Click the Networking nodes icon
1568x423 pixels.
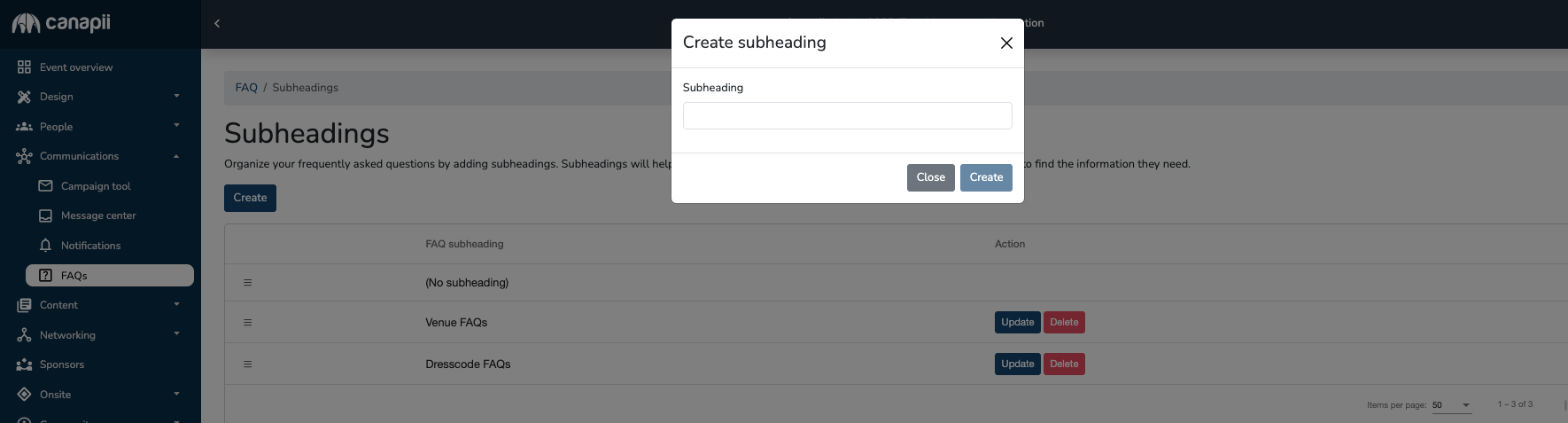(x=24, y=335)
